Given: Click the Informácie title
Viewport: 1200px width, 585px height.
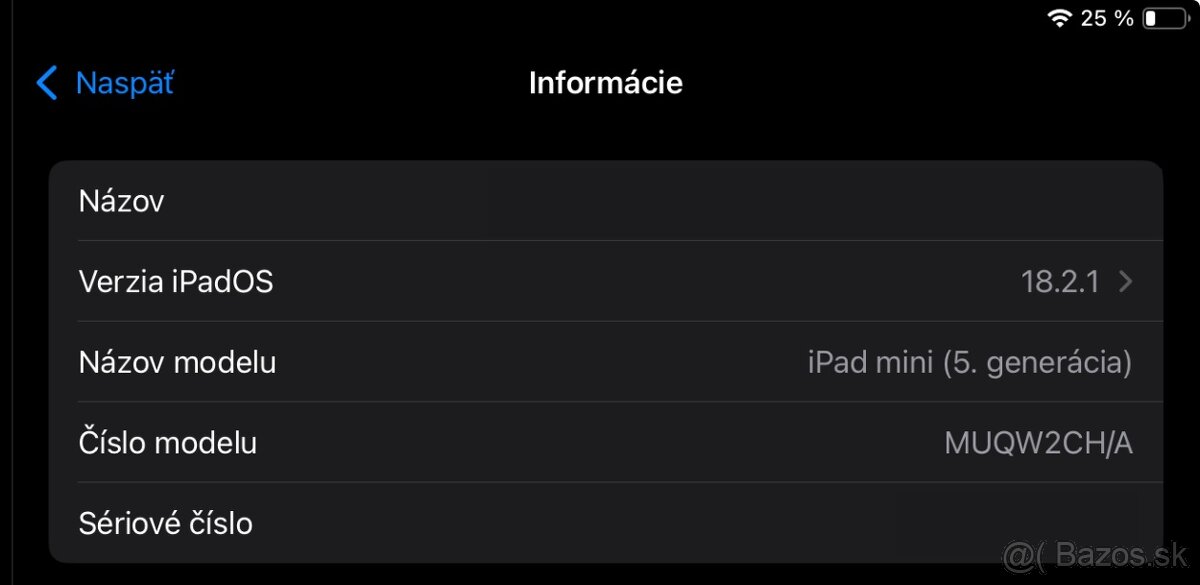Looking at the screenshot, I should 605,83.
